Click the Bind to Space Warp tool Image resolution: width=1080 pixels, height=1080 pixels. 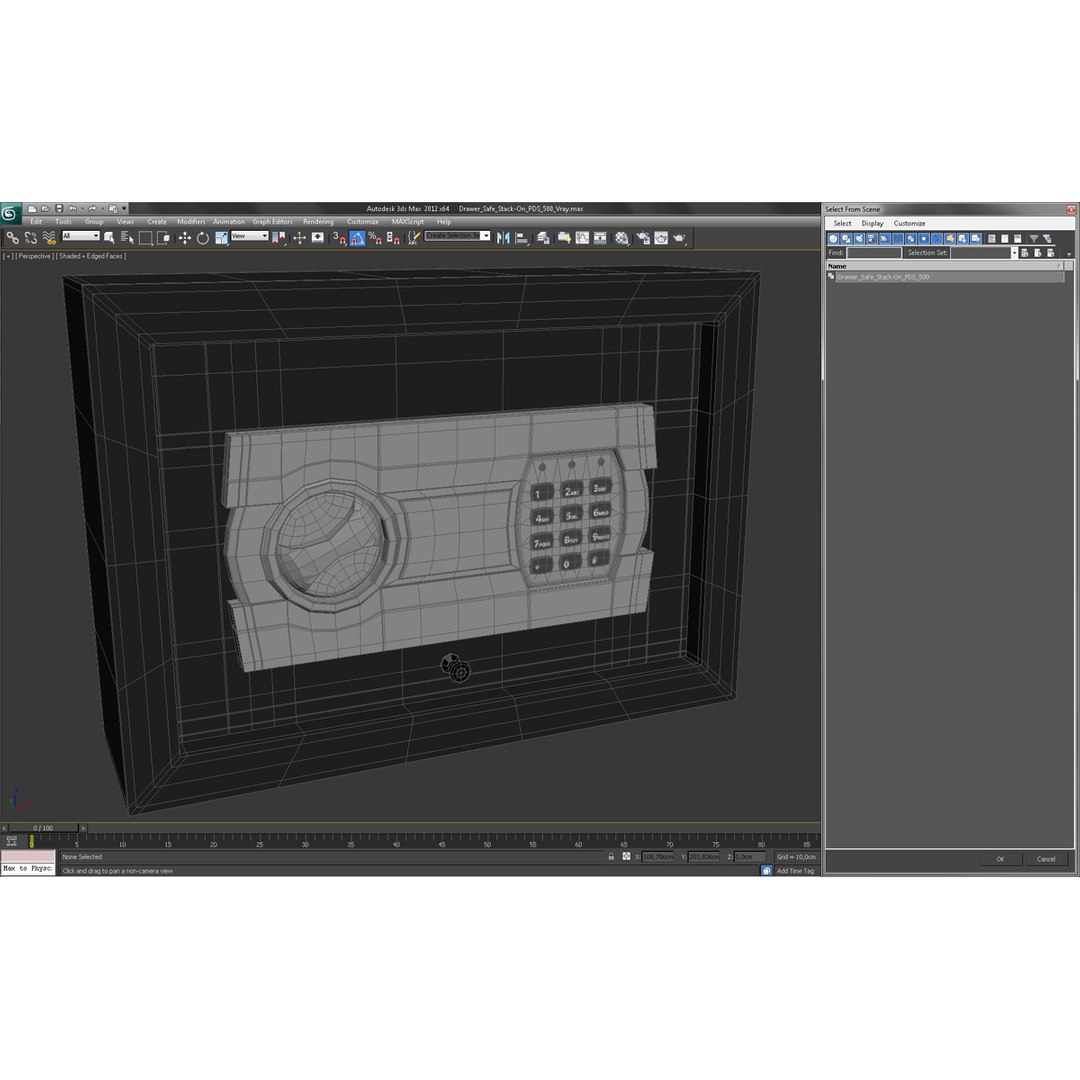[49, 238]
